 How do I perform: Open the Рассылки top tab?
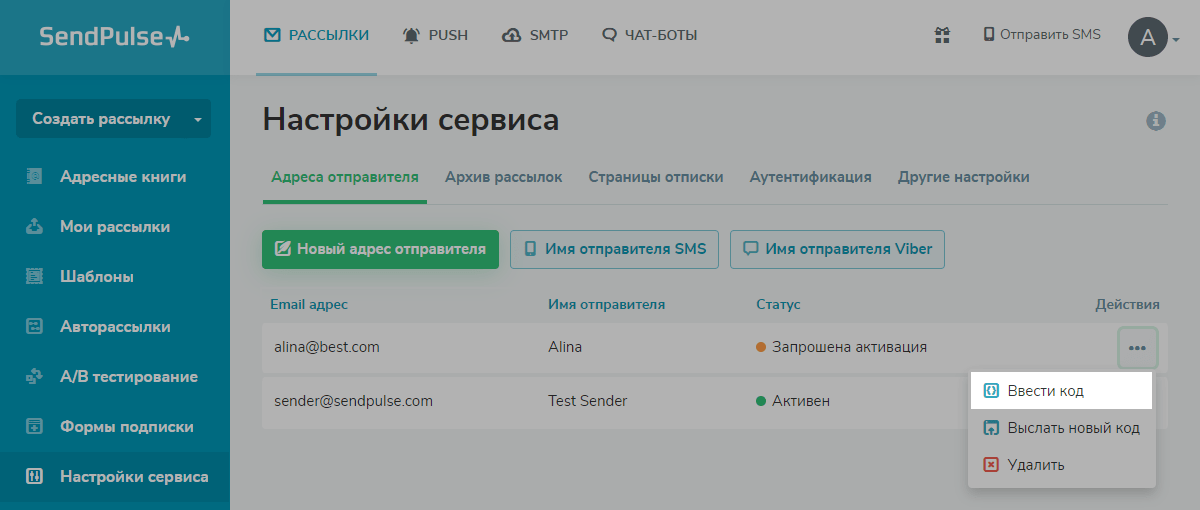click(316, 36)
